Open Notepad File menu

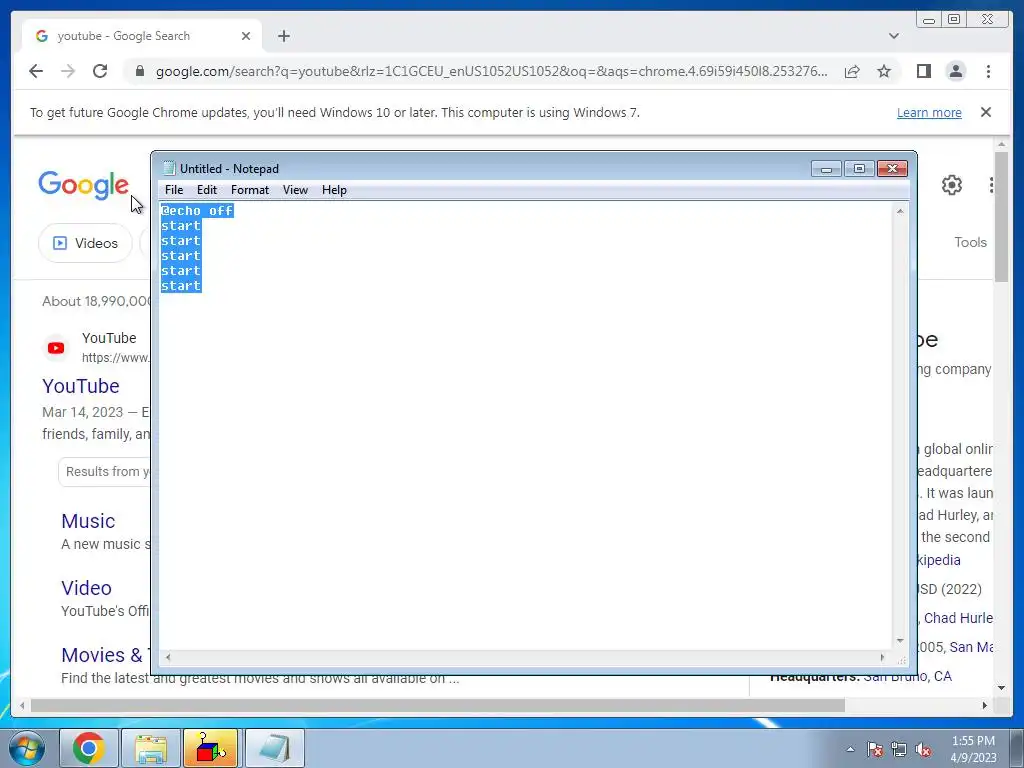(x=174, y=190)
